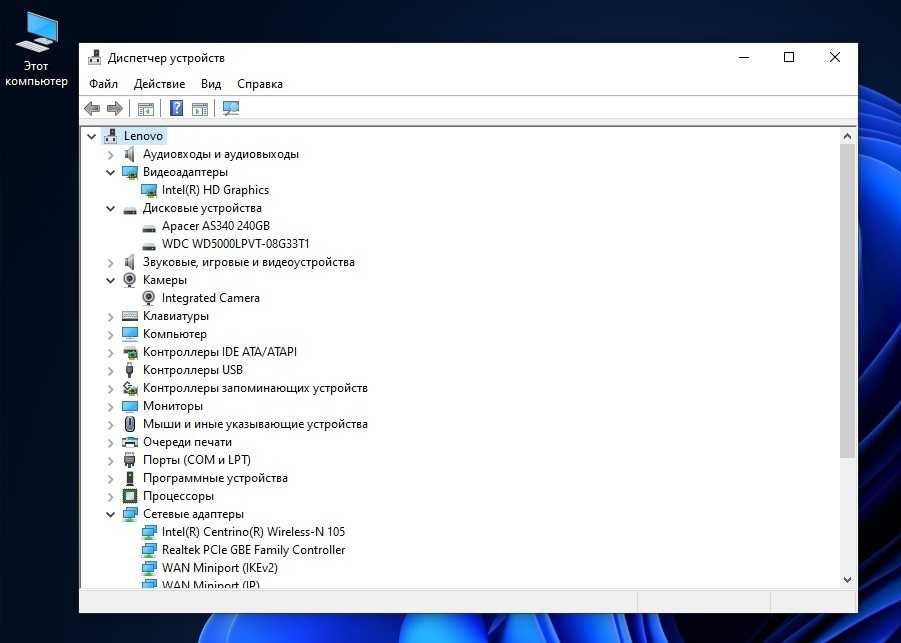The image size is (901, 643).
Task: Click the printer icon beside Очереди печати
Action: tap(130, 442)
